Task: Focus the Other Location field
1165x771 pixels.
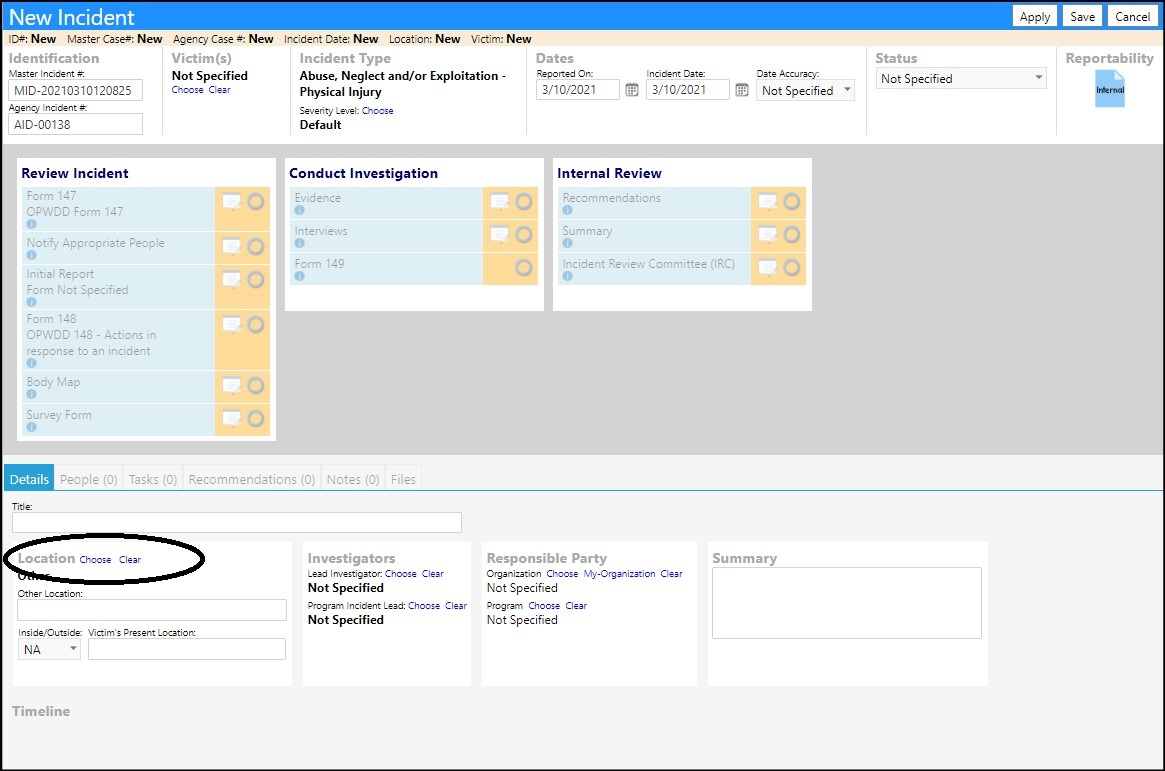Action: click(152, 610)
